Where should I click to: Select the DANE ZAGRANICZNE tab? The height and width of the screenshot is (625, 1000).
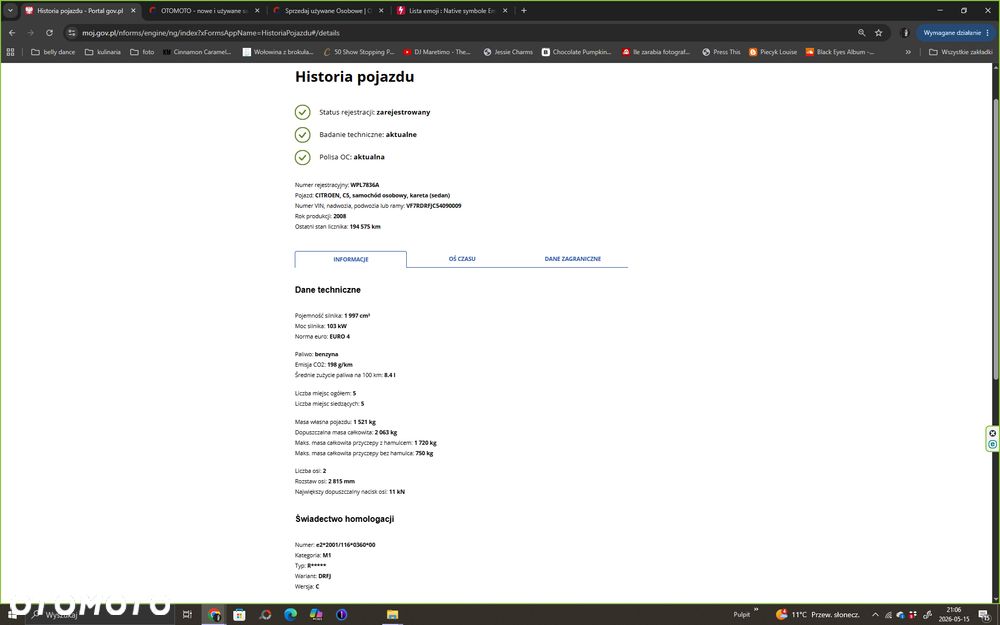click(573, 259)
